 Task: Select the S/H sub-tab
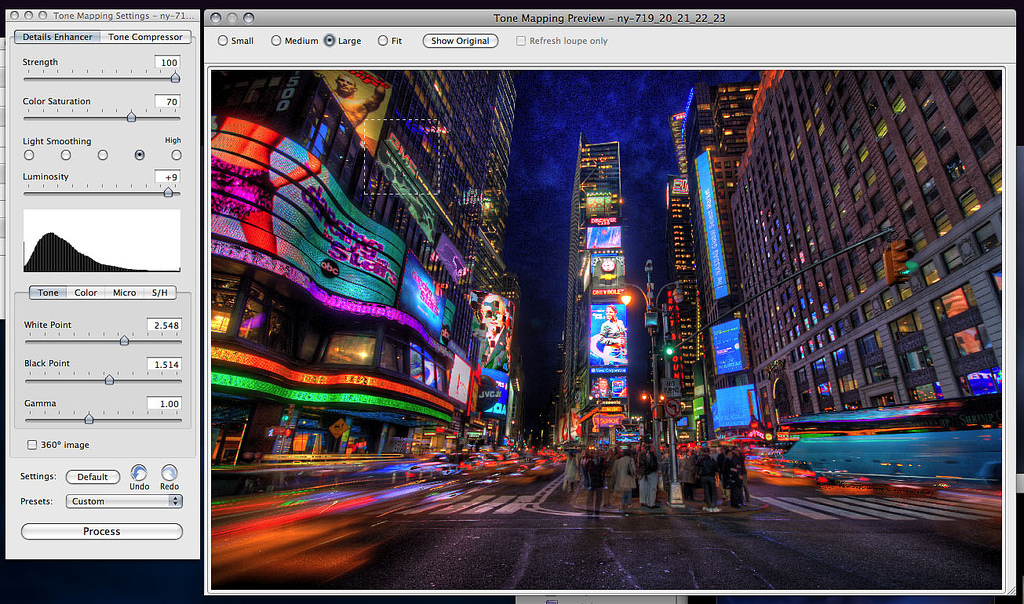tap(160, 293)
